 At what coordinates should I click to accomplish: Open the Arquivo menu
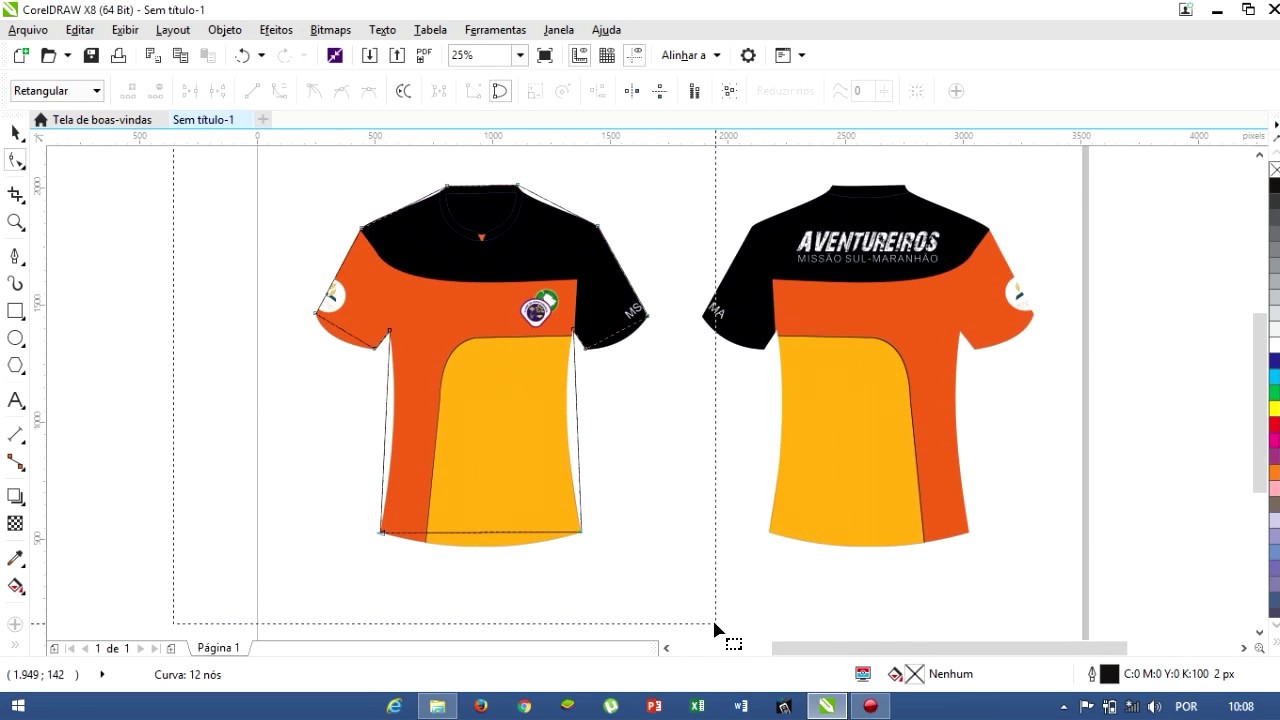coord(28,30)
